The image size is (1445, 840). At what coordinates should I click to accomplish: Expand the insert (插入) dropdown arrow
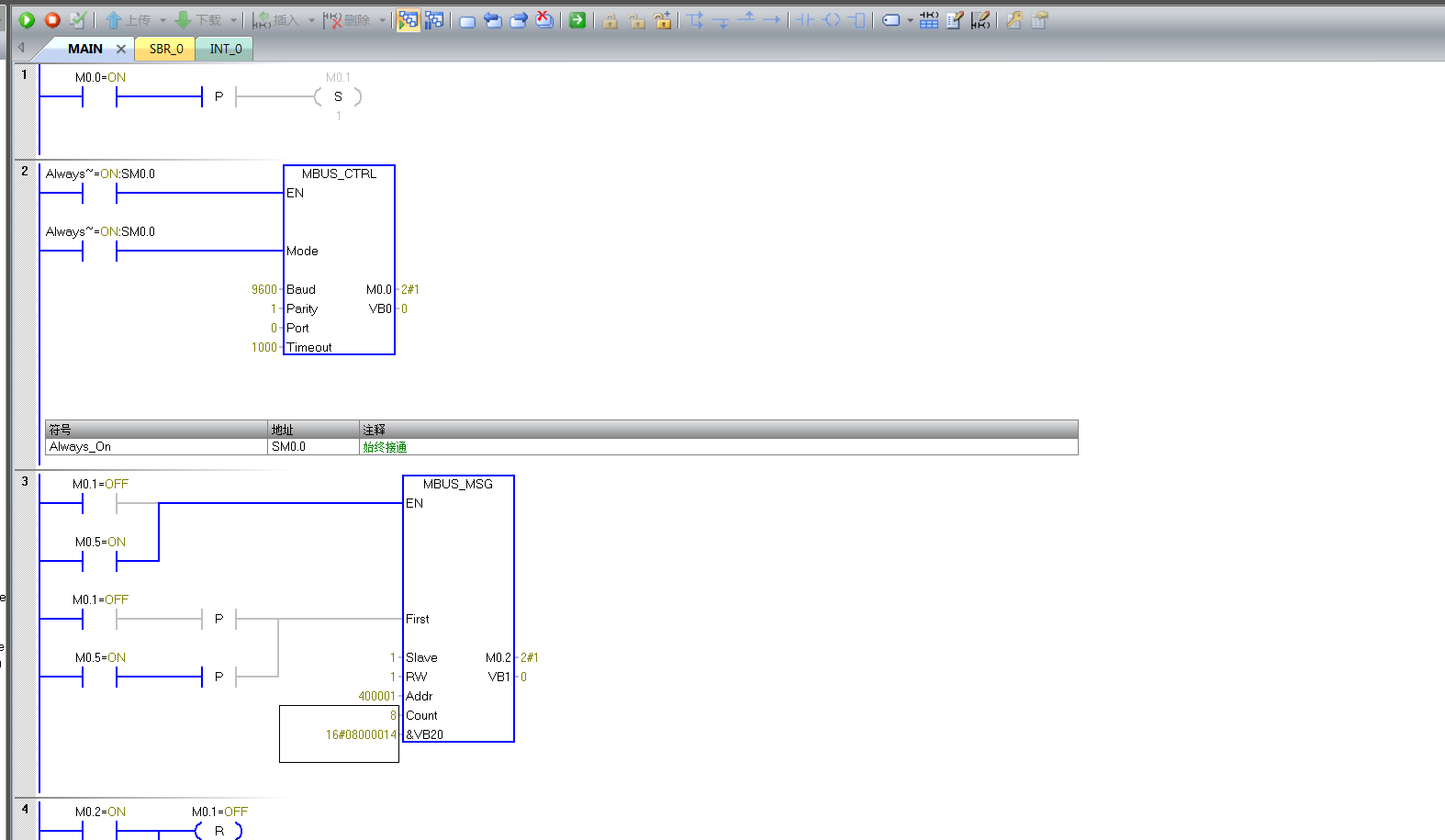click(x=311, y=20)
